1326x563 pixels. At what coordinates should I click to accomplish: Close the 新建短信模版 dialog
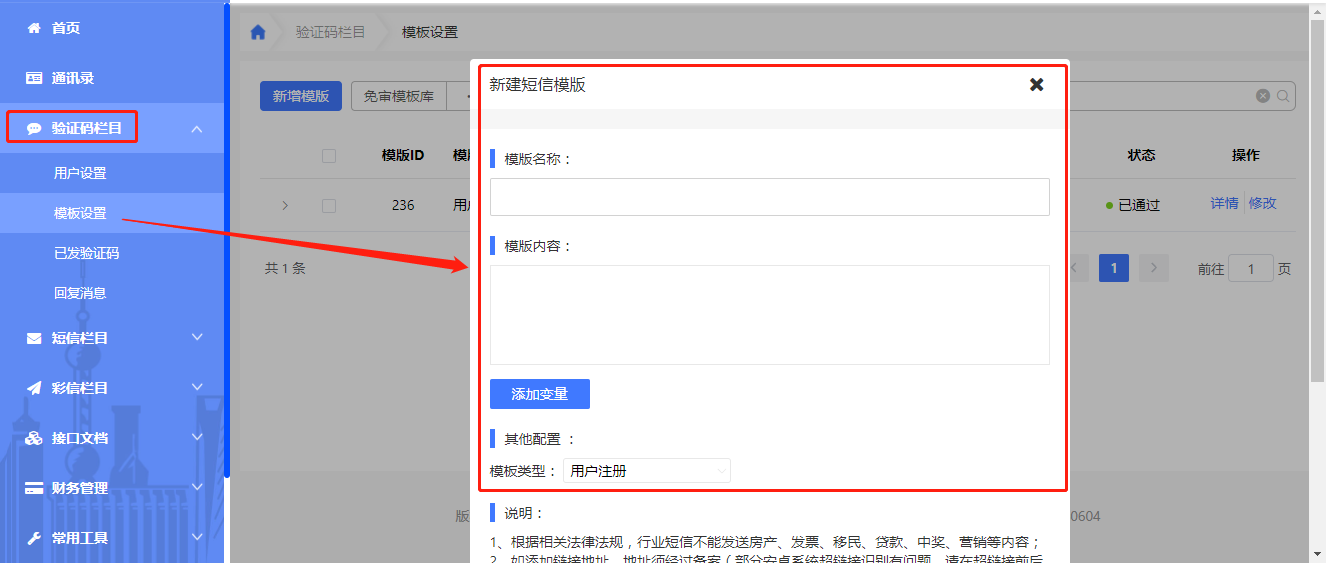pyautogui.click(x=1036, y=85)
